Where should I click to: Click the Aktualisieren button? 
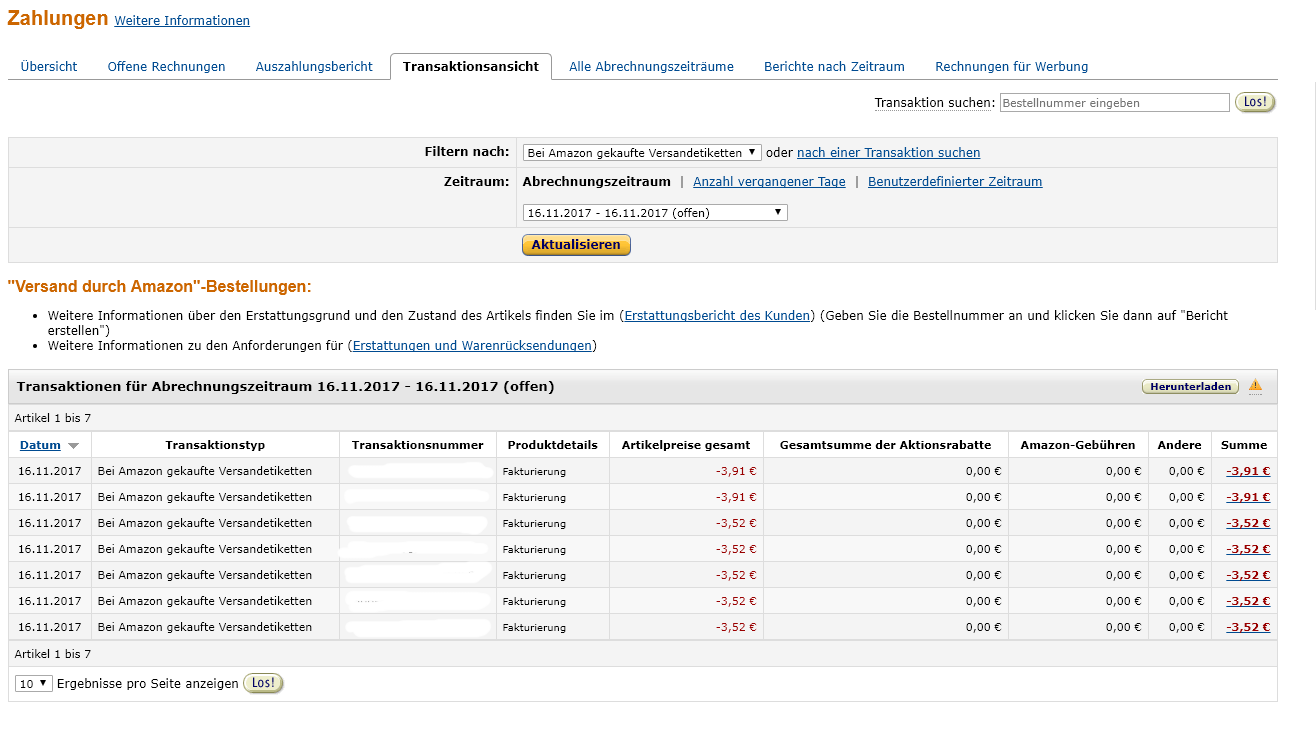(x=576, y=245)
